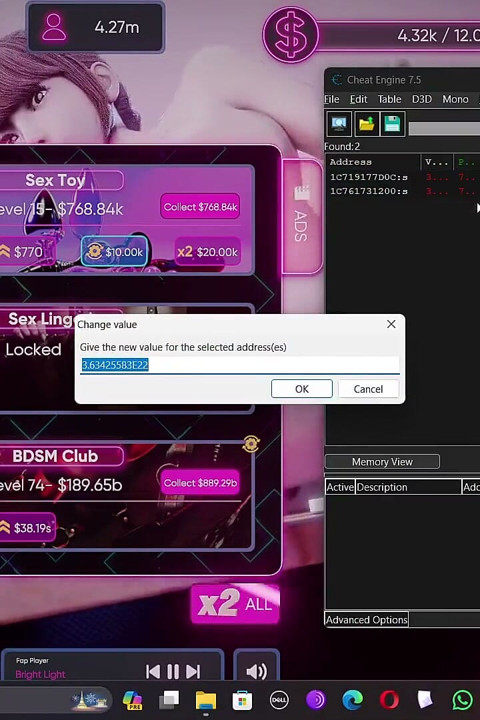The image size is (480, 720).
Task: Open the Table menu in Cheat Engine
Action: pos(389,99)
